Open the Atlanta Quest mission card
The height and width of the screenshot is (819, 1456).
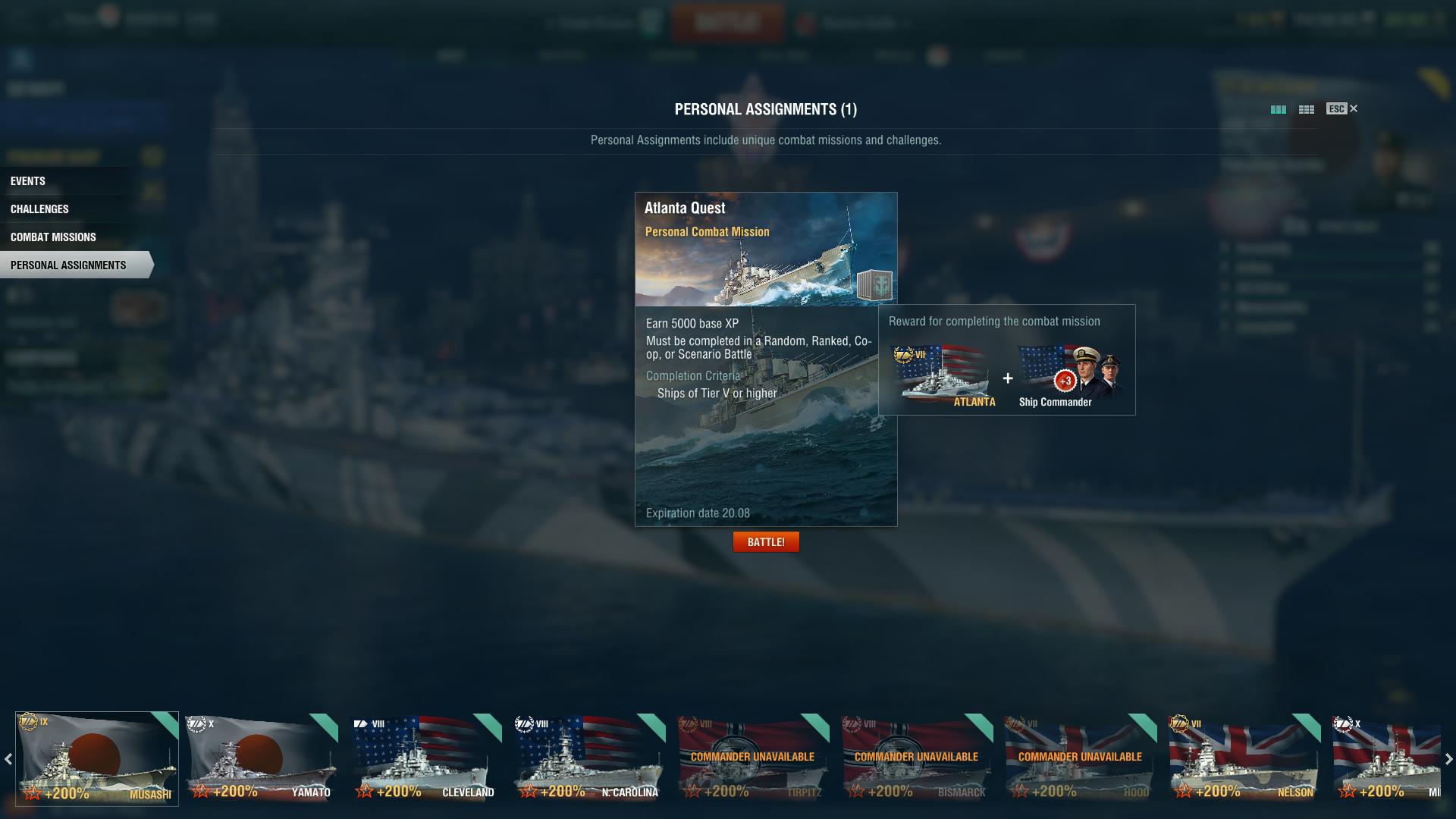point(766,359)
